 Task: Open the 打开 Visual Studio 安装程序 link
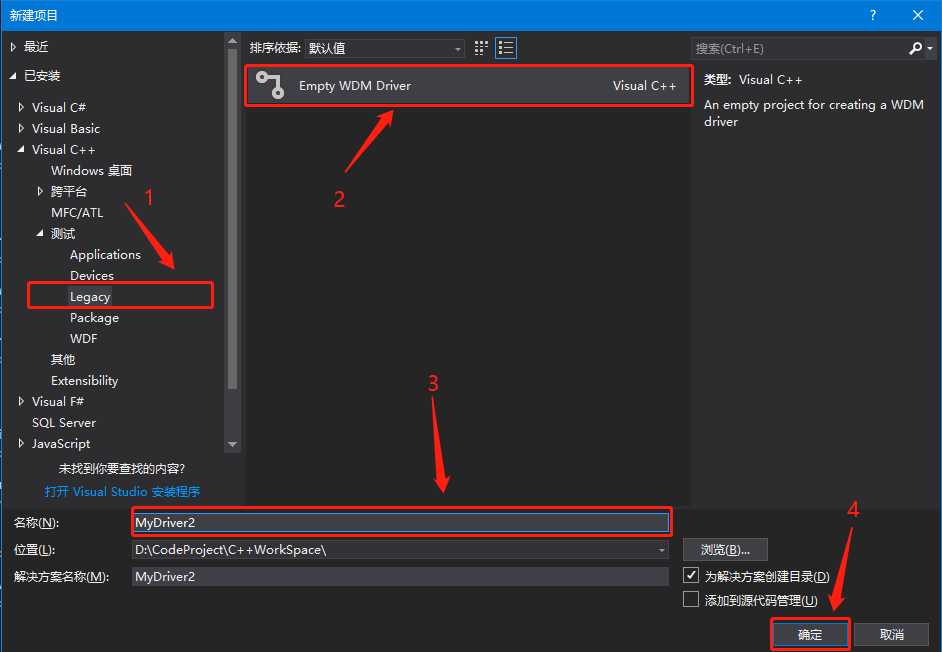click(x=122, y=492)
